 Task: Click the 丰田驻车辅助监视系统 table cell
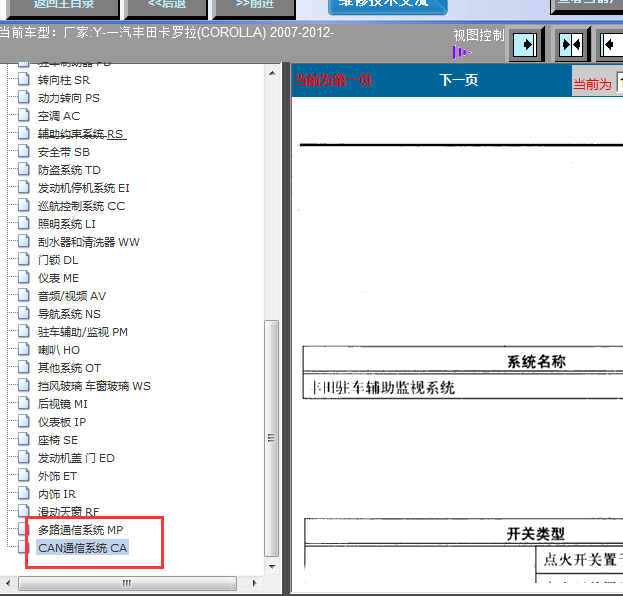click(x=383, y=387)
